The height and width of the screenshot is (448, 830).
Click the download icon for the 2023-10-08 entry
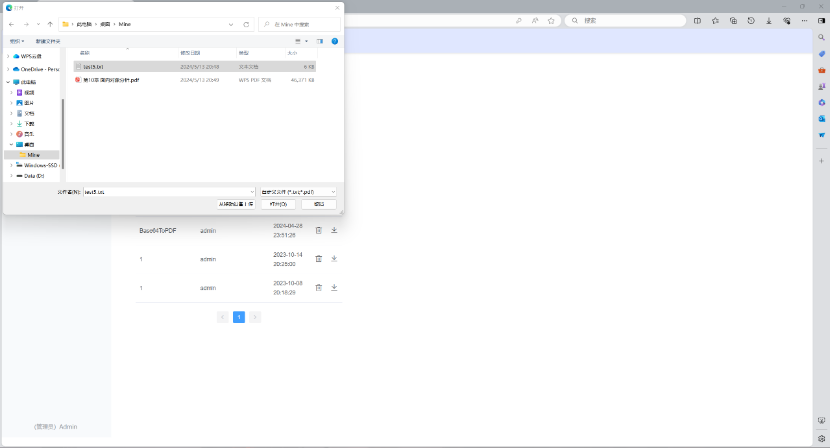pyautogui.click(x=334, y=287)
